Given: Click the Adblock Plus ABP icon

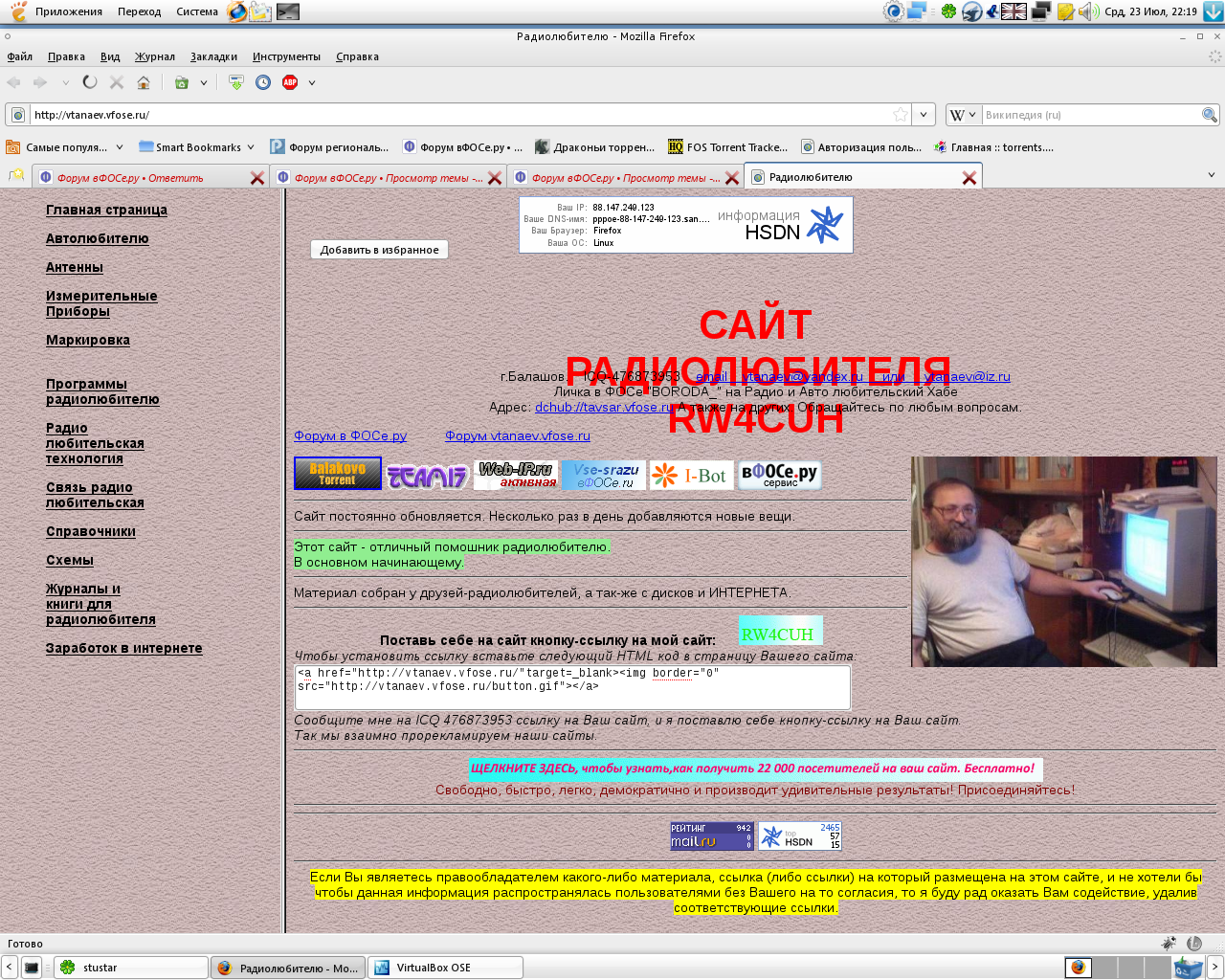Looking at the screenshot, I should point(290,82).
